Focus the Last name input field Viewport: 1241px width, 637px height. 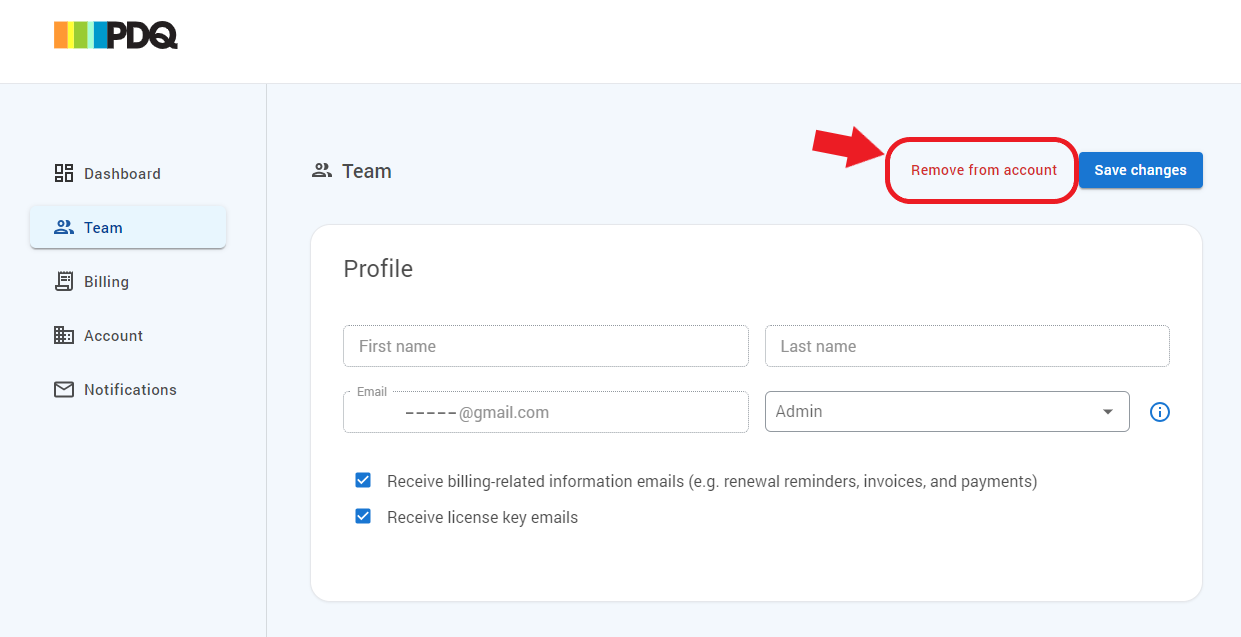[966, 346]
